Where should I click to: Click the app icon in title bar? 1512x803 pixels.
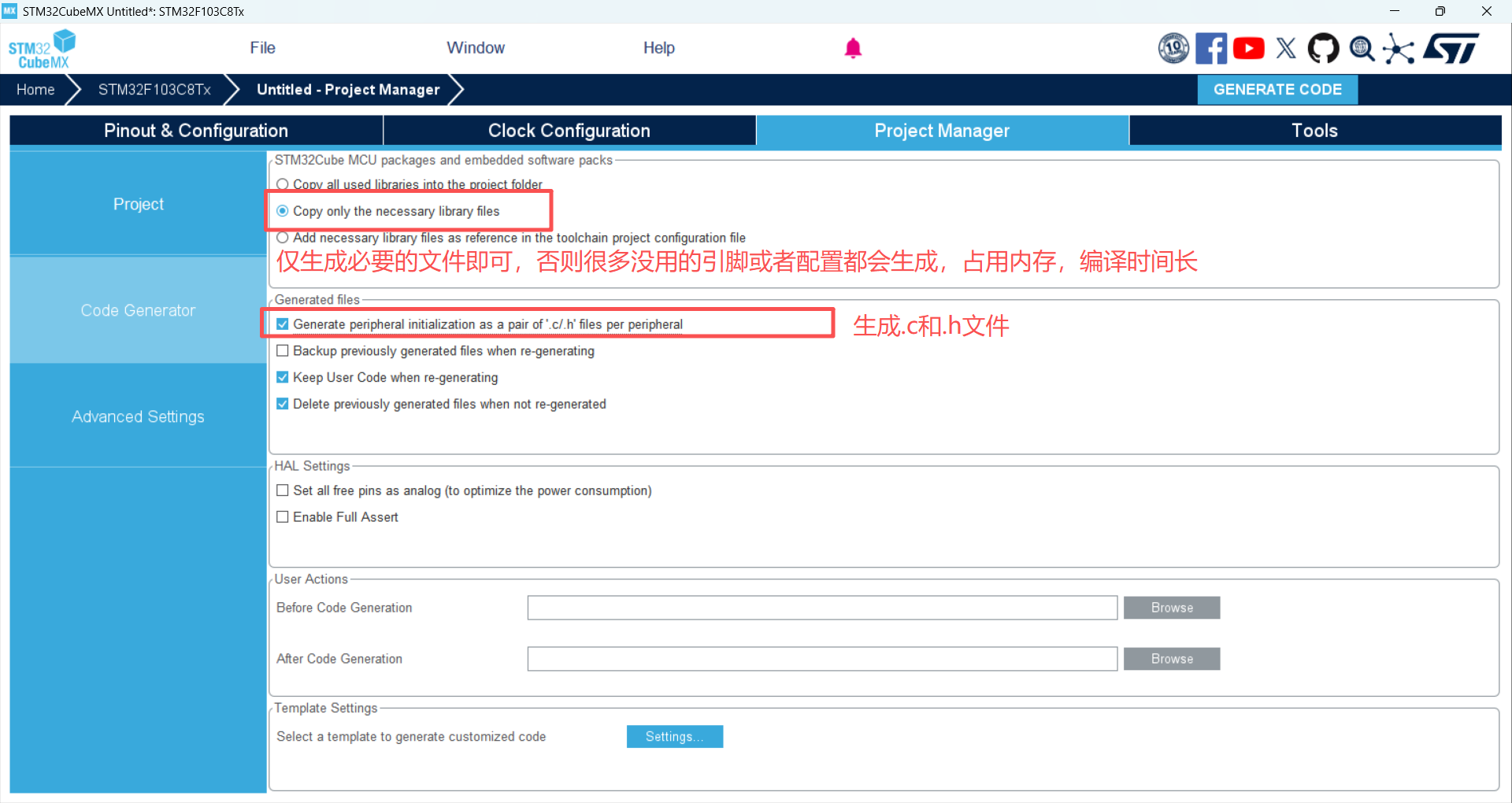coord(9,11)
